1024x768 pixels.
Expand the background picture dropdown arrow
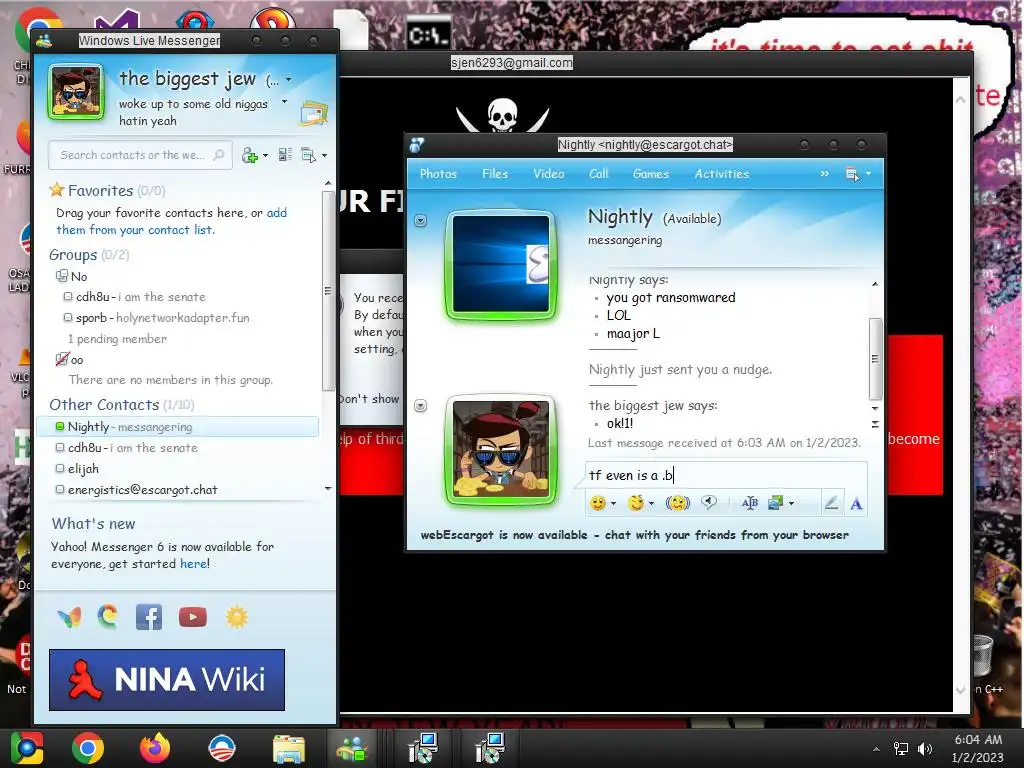792,504
